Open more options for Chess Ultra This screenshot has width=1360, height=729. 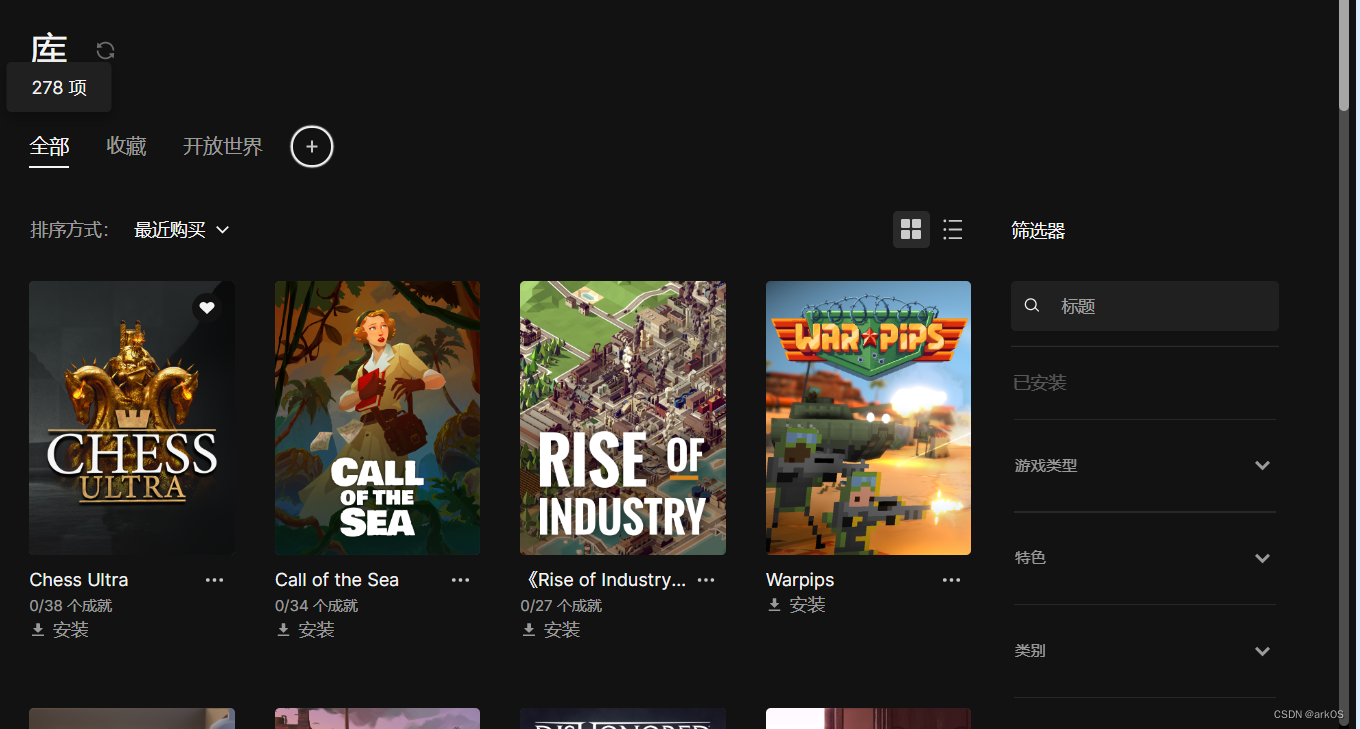point(215,580)
